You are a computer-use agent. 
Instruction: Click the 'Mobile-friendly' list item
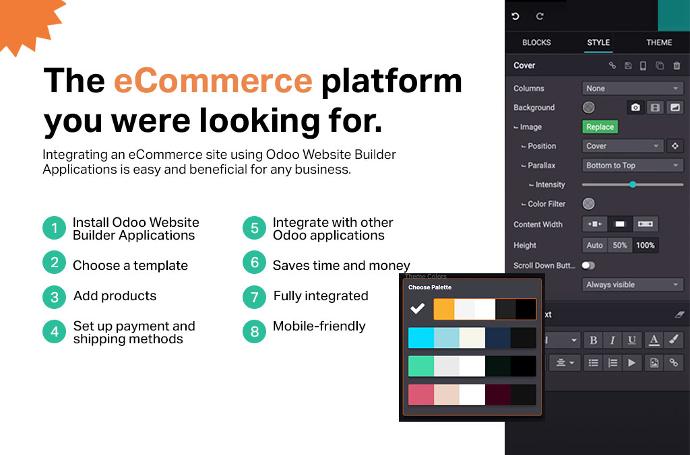click(x=319, y=326)
